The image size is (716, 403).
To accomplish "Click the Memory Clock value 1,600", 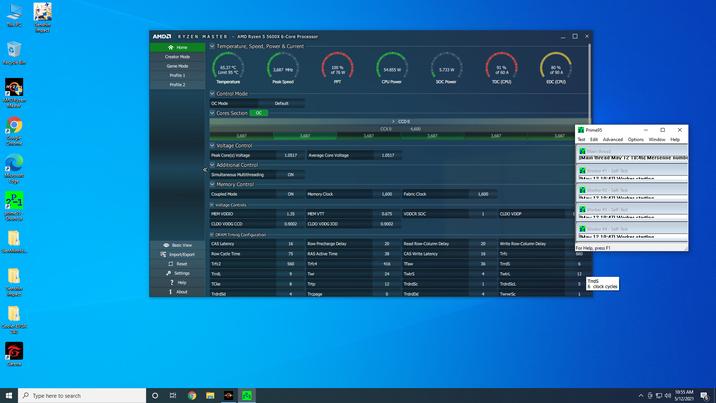I will tap(387, 194).
